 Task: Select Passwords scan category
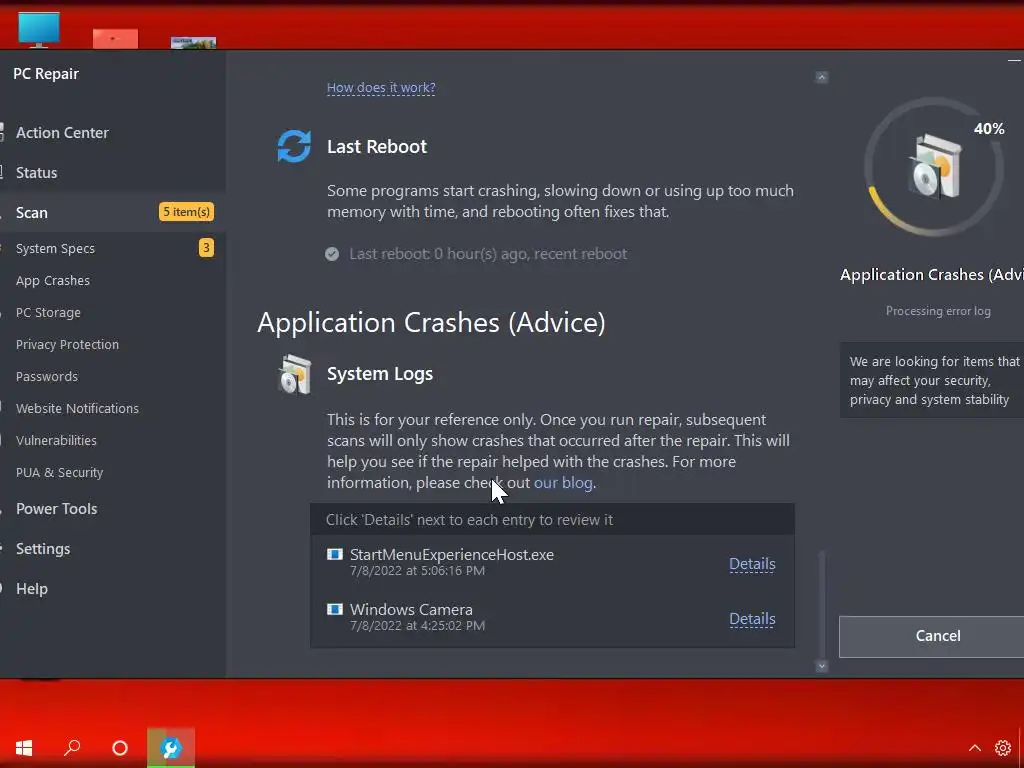[46, 376]
